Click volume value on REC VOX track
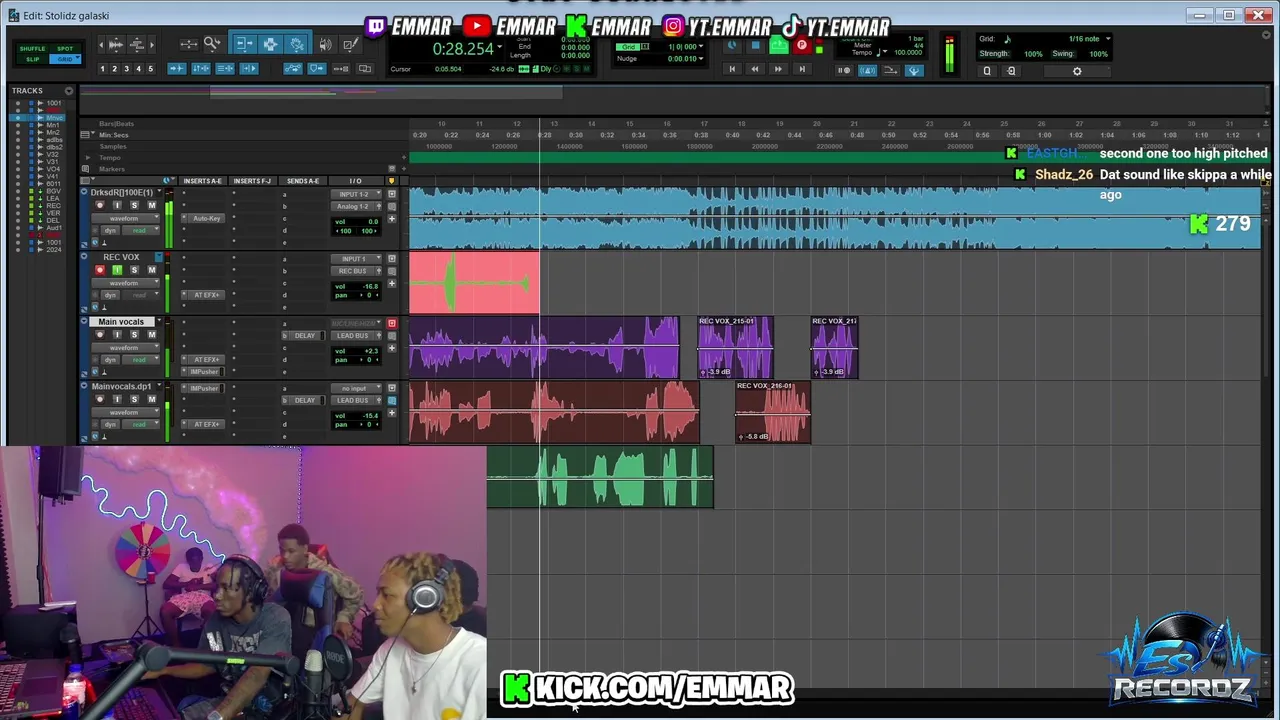Viewport: 1280px width, 720px height. point(370,286)
